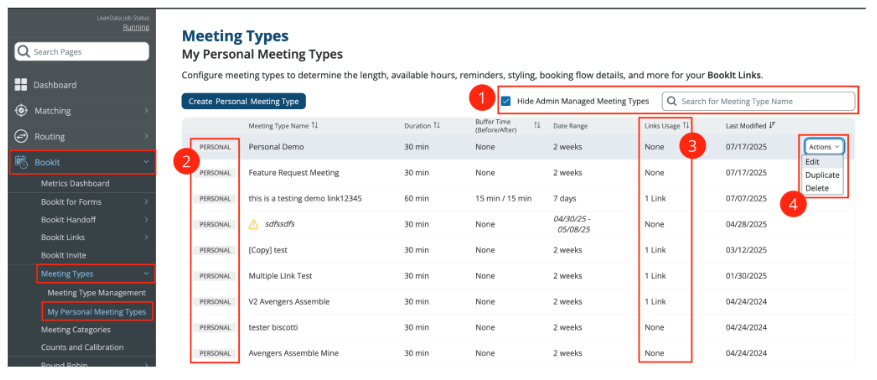
Task: Click the 7 days date range cell
Action: pyautogui.click(x=564, y=199)
